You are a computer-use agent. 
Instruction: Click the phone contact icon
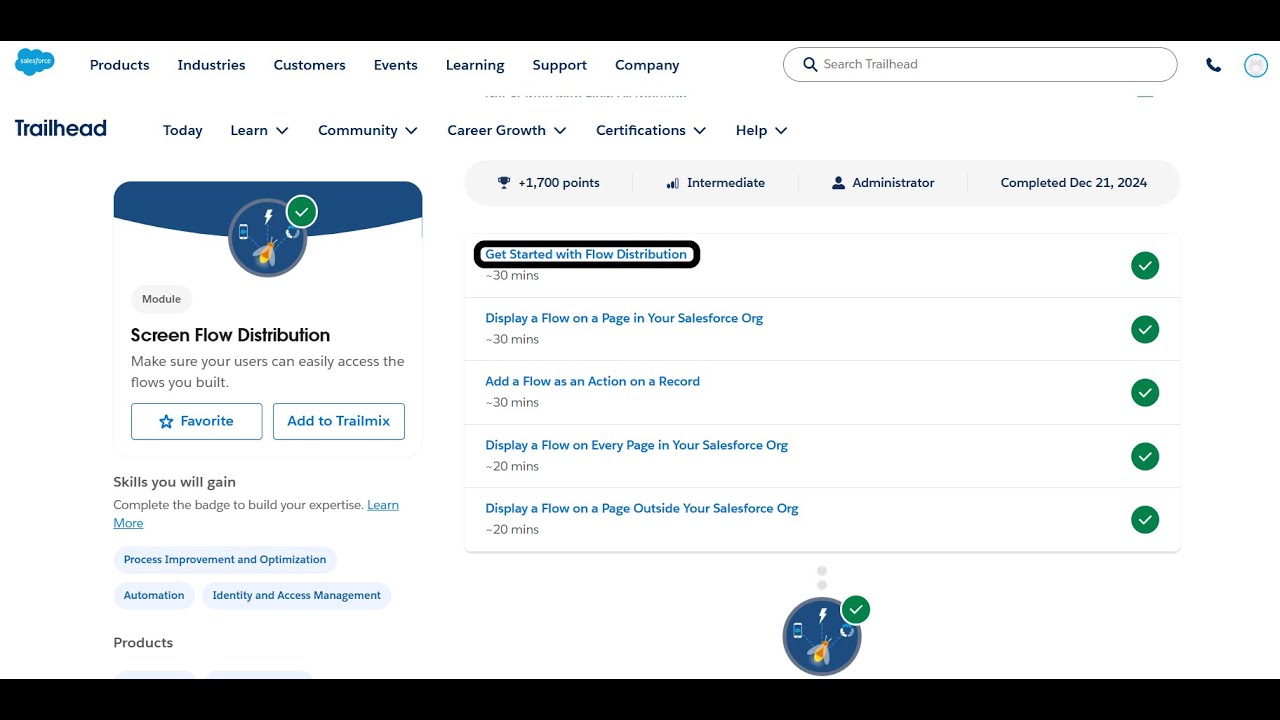(x=1213, y=65)
